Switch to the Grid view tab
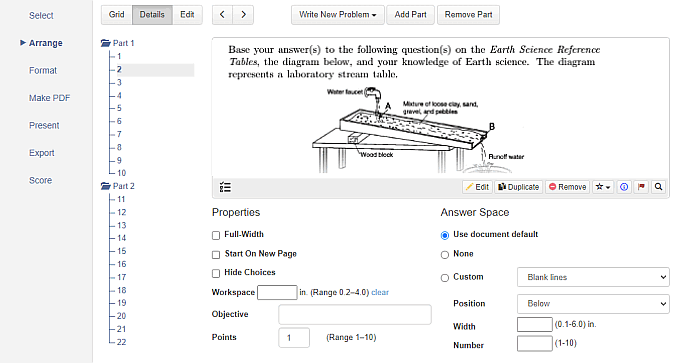The image size is (680, 363). click(117, 15)
